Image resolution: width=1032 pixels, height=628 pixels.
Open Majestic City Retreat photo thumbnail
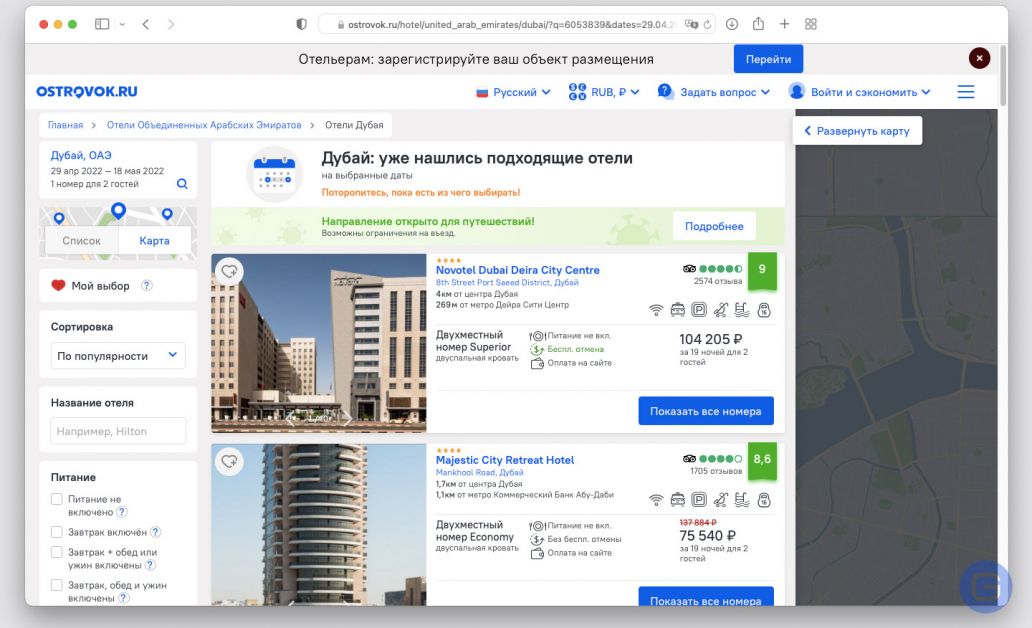coord(319,525)
